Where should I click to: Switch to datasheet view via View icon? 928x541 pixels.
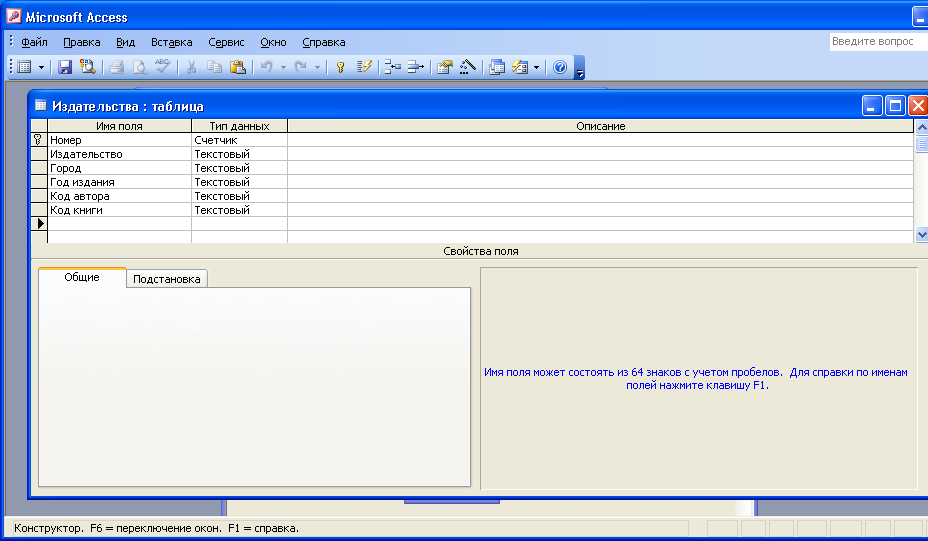pos(24,67)
